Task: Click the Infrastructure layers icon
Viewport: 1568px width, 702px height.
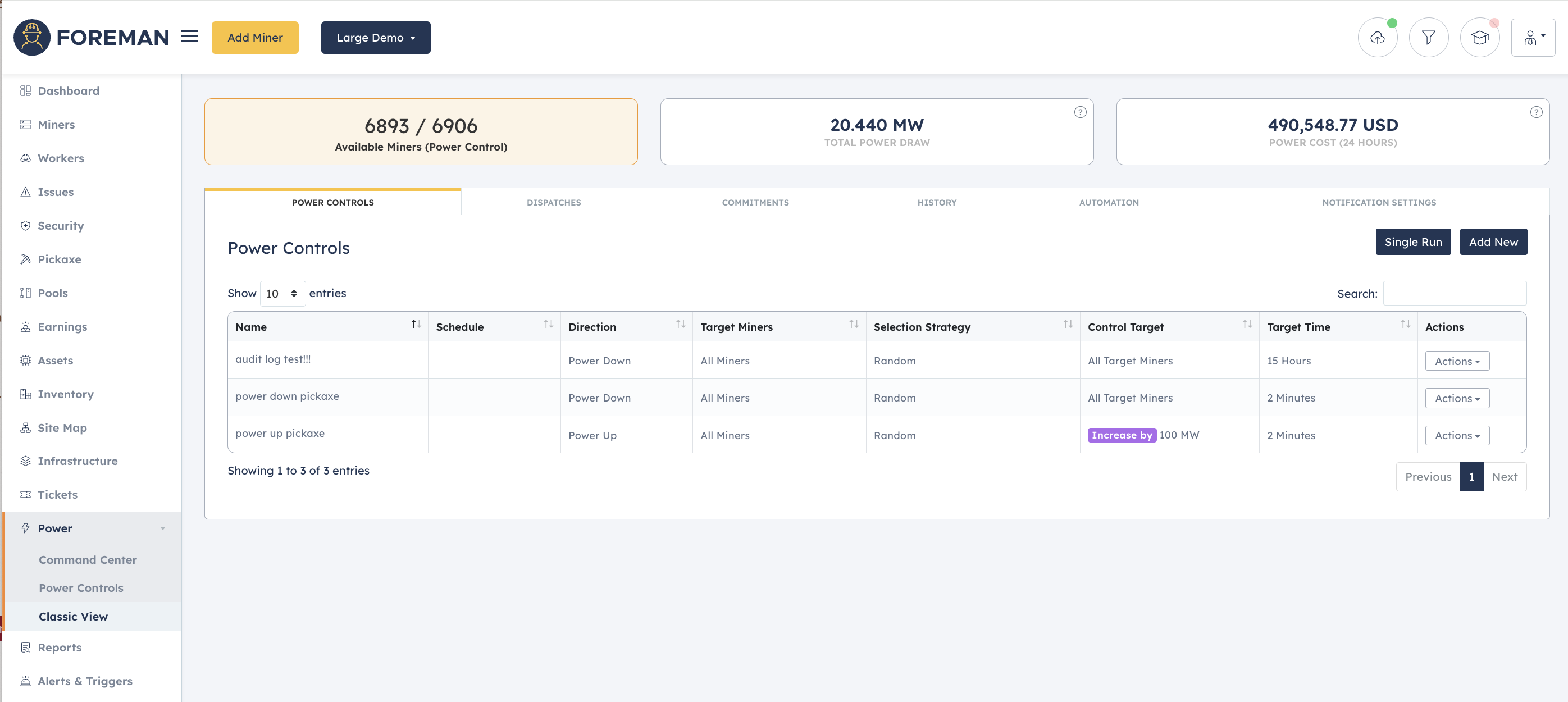Action: pos(26,461)
